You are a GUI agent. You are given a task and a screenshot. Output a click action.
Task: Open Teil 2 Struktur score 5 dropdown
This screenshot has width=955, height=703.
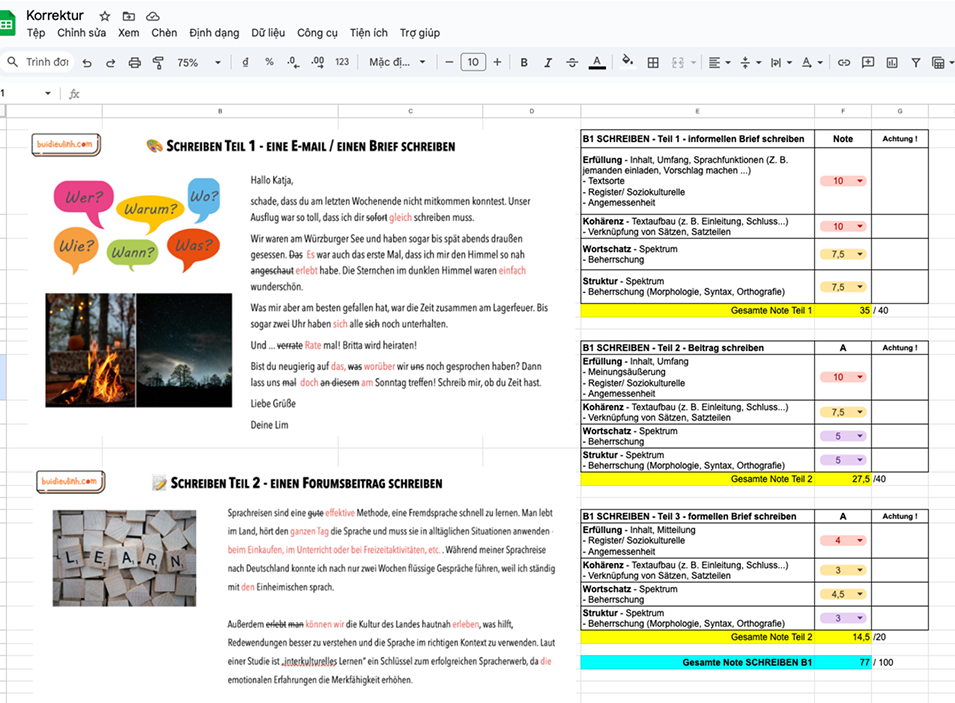point(843,460)
